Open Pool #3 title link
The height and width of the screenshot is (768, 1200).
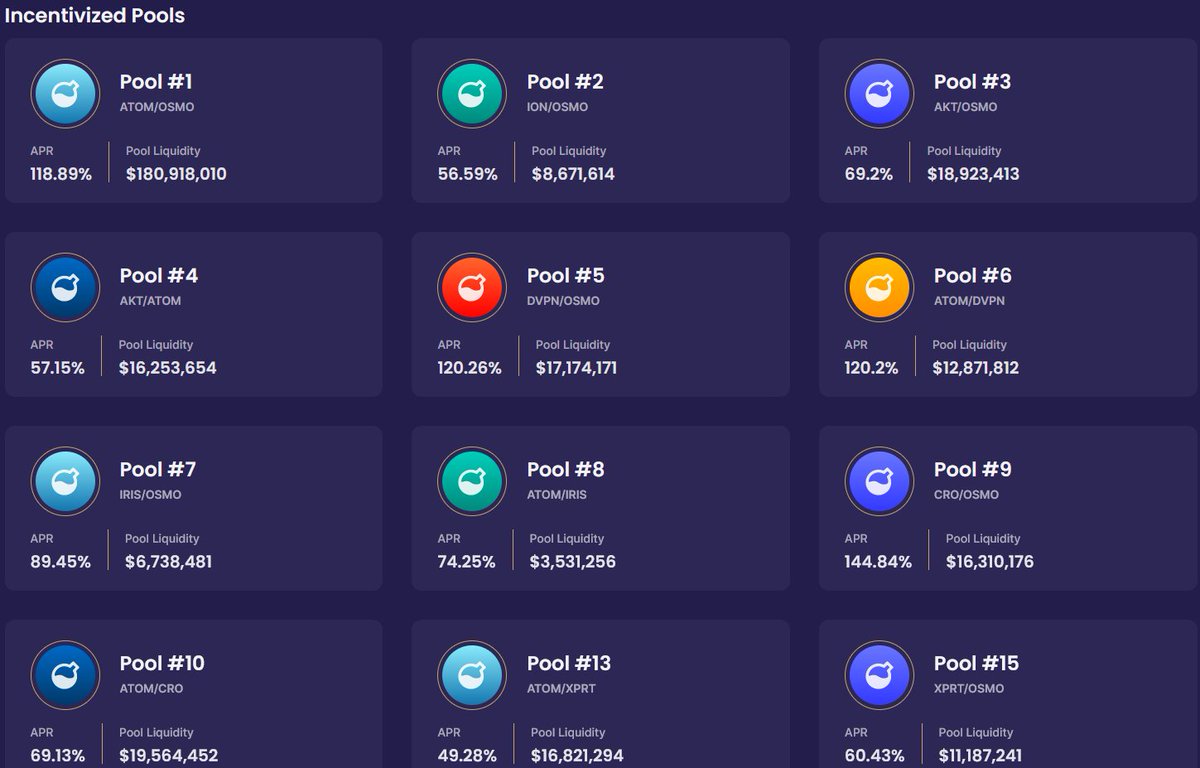click(972, 82)
